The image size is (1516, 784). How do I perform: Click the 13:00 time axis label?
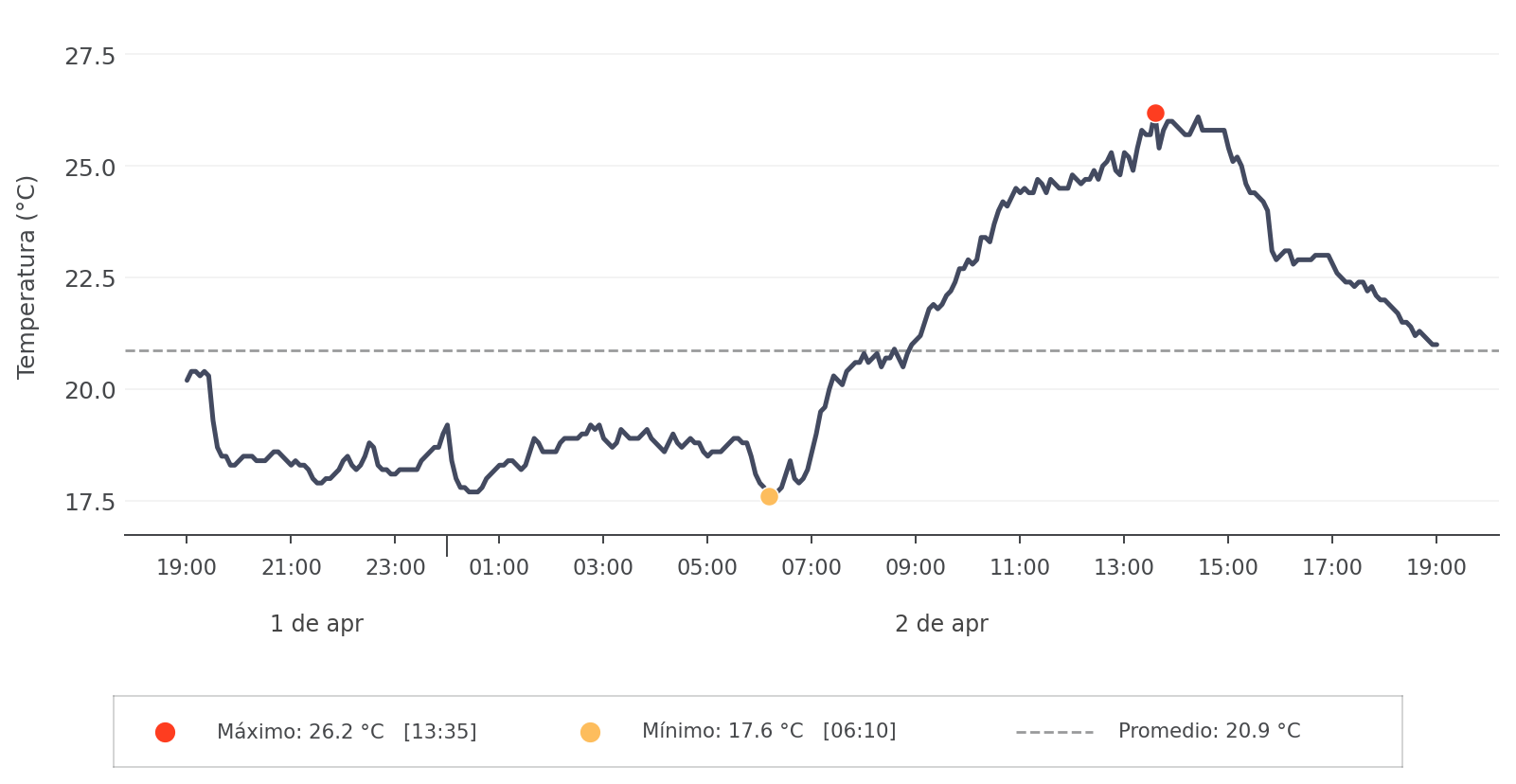tap(1124, 568)
